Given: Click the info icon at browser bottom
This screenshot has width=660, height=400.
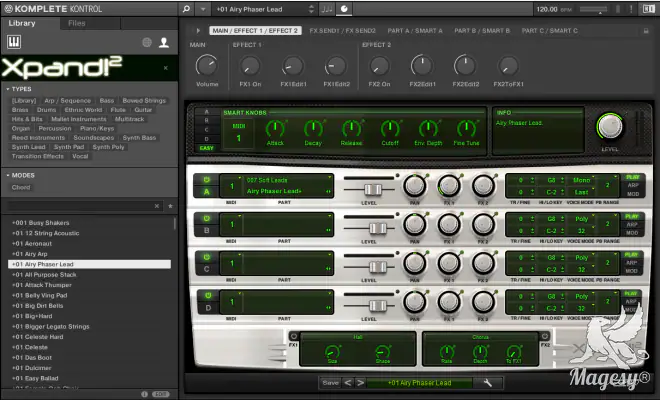Looking at the screenshot, I should point(144,394).
